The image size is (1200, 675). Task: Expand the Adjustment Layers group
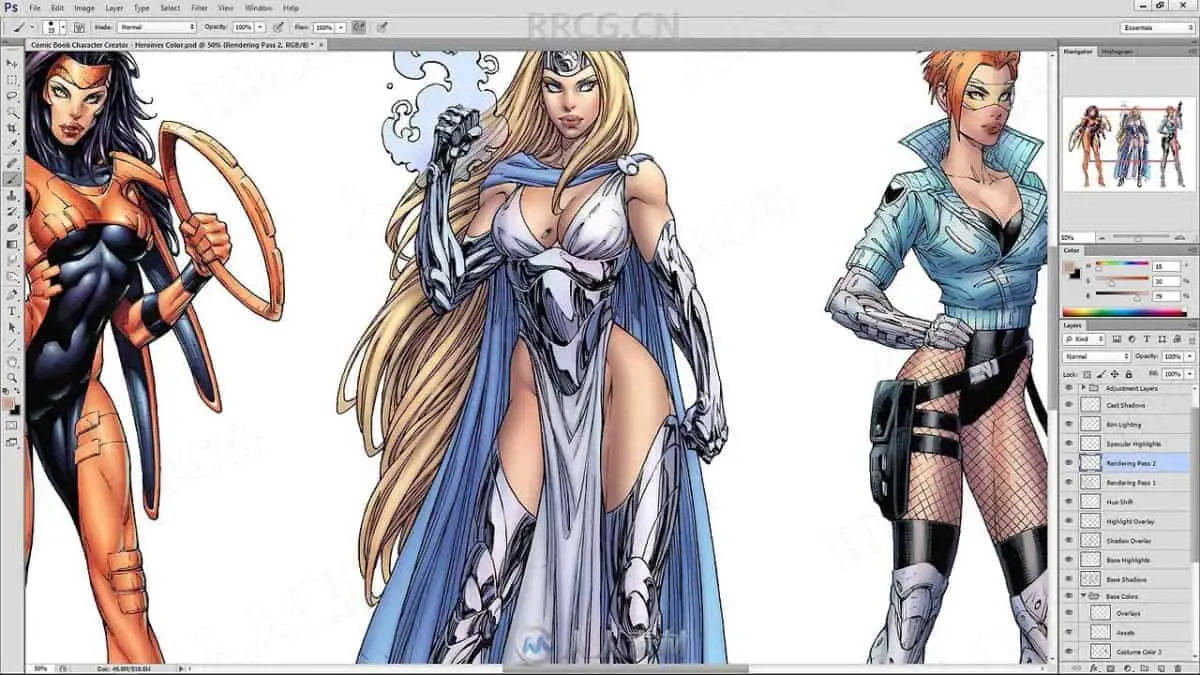(1083, 387)
